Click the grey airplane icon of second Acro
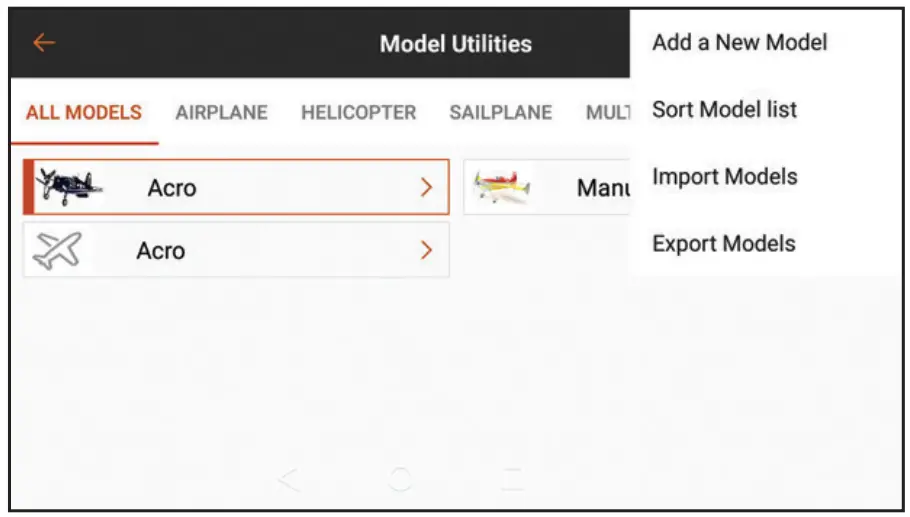 coord(57,250)
